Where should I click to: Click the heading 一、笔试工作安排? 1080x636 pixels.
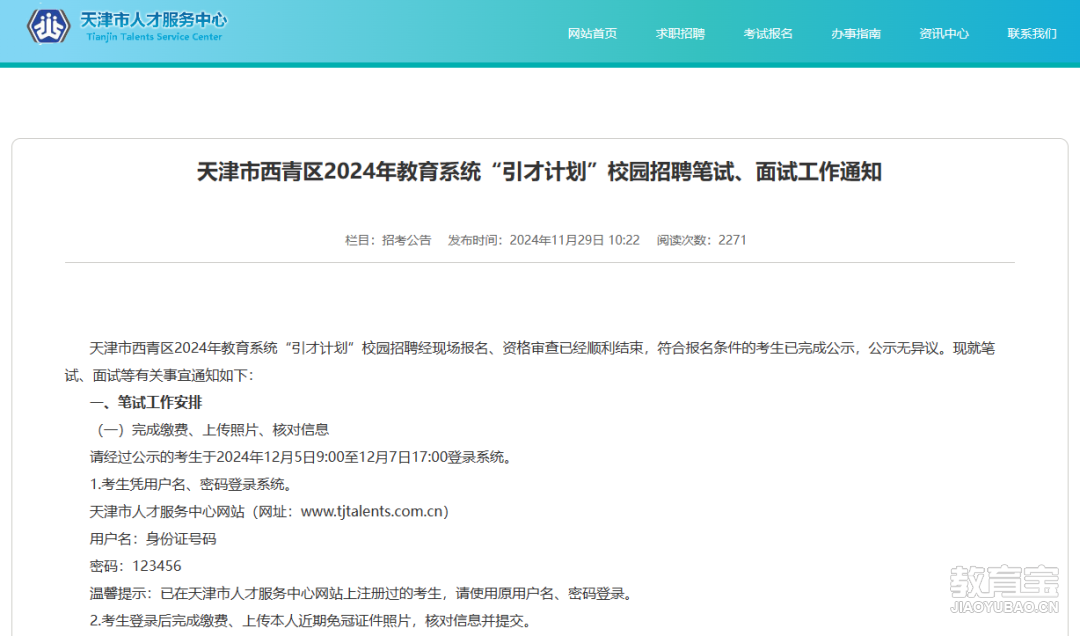pos(146,402)
